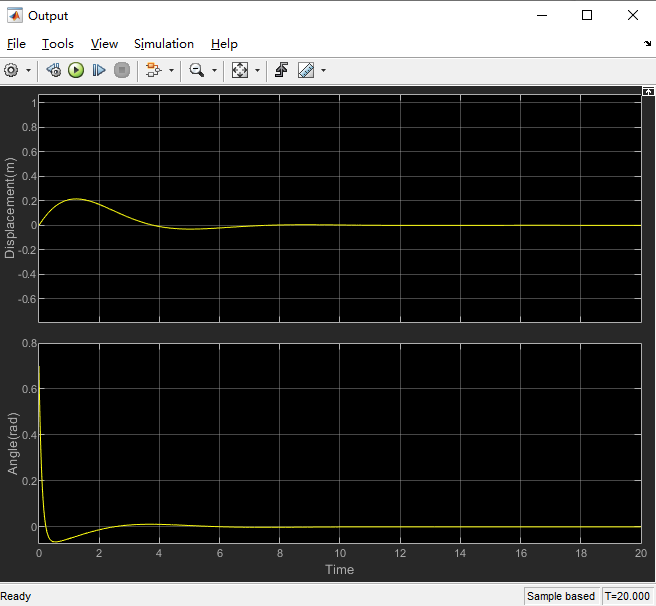The width and height of the screenshot is (656, 606).
Task: Open the scope configuration properties gear
Action: pyautogui.click(x=11, y=70)
